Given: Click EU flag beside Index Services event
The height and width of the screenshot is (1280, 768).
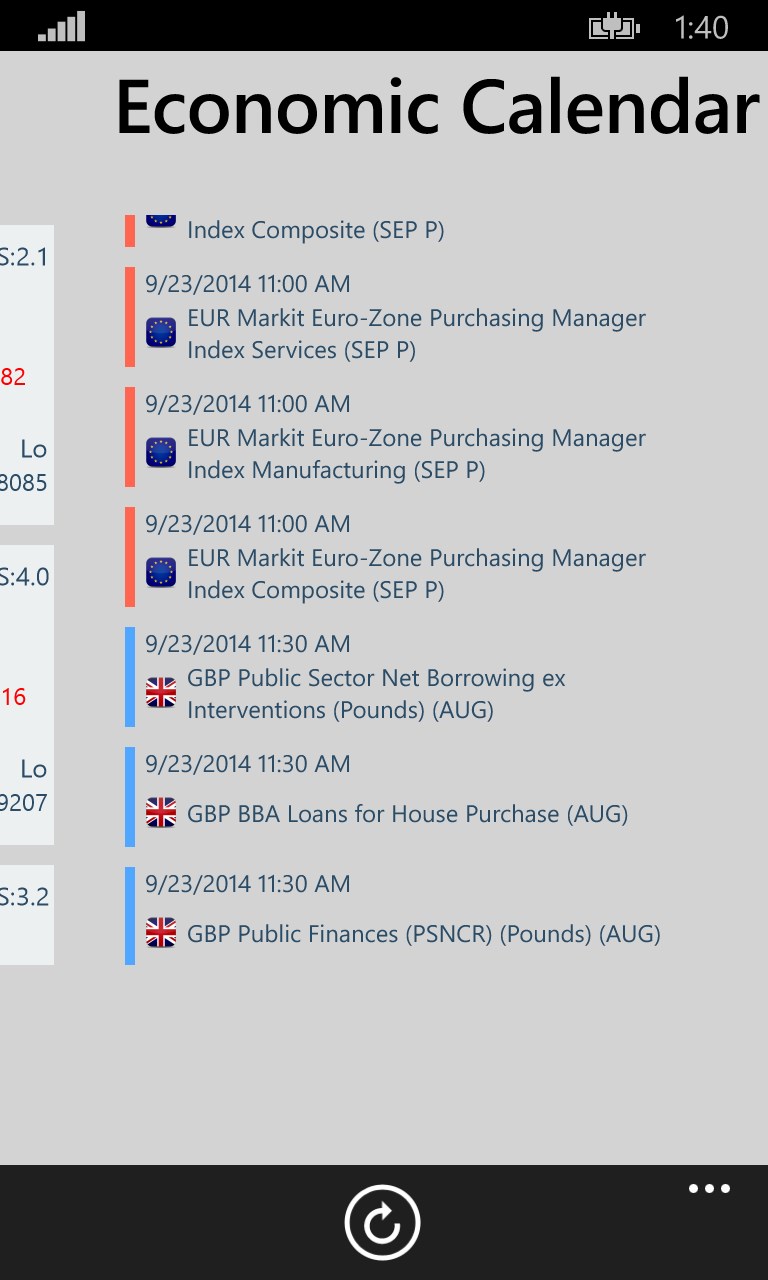Looking at the screenshot, I should coord(161,332).
